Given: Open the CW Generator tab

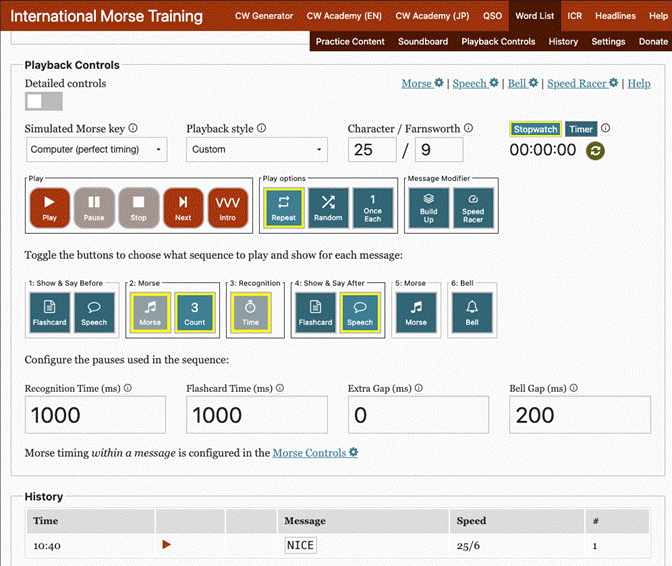Looking at the screenshot, I should point(264,16).
